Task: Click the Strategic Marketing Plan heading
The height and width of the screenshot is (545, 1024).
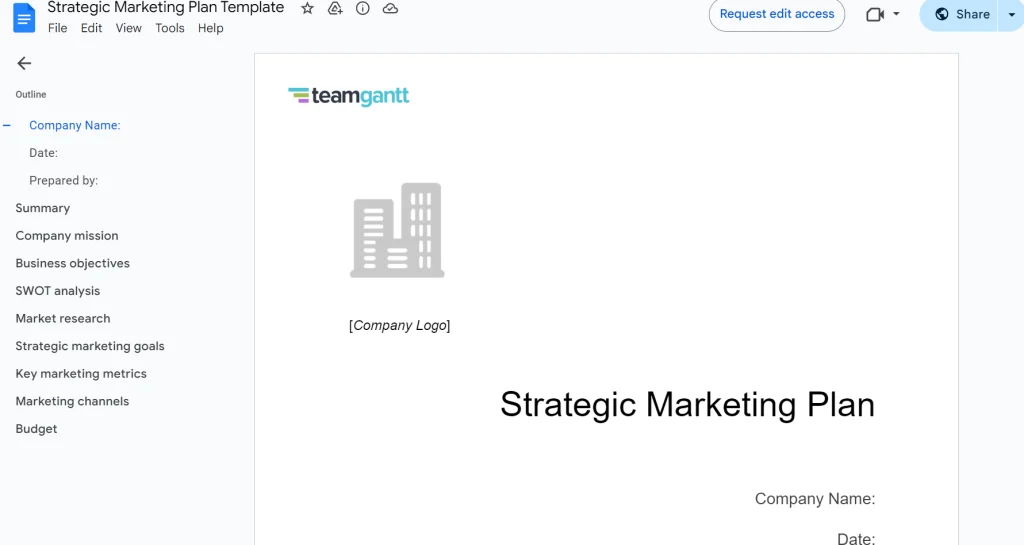Action: pyautogui.click(x=687, y=405)
